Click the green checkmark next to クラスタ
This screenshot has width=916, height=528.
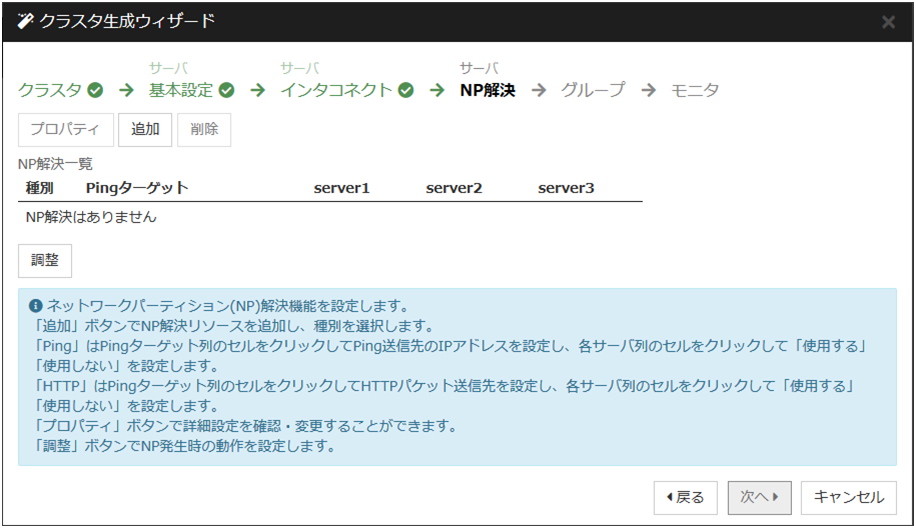click(x=95, y=90)
